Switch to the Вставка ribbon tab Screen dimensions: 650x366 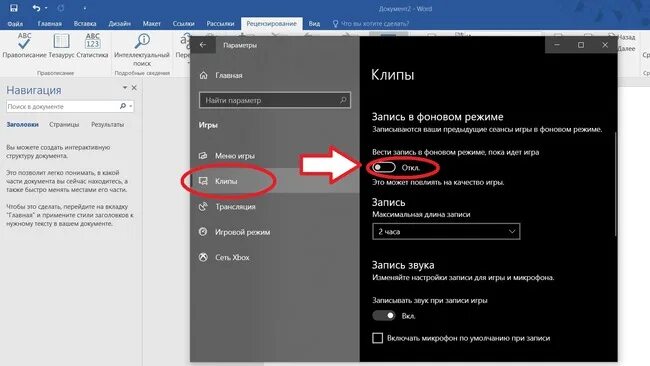pyautogui.click(x=85, y=24)
